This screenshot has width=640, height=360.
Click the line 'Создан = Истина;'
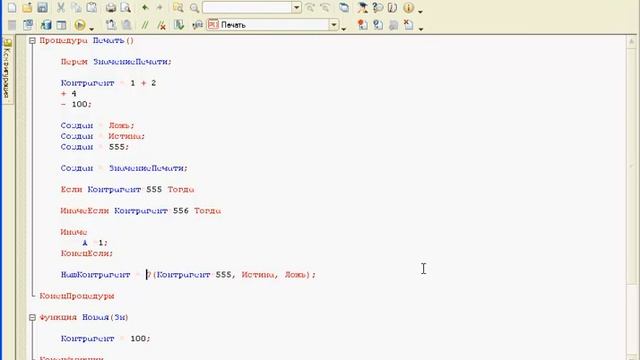coord(102,136)
